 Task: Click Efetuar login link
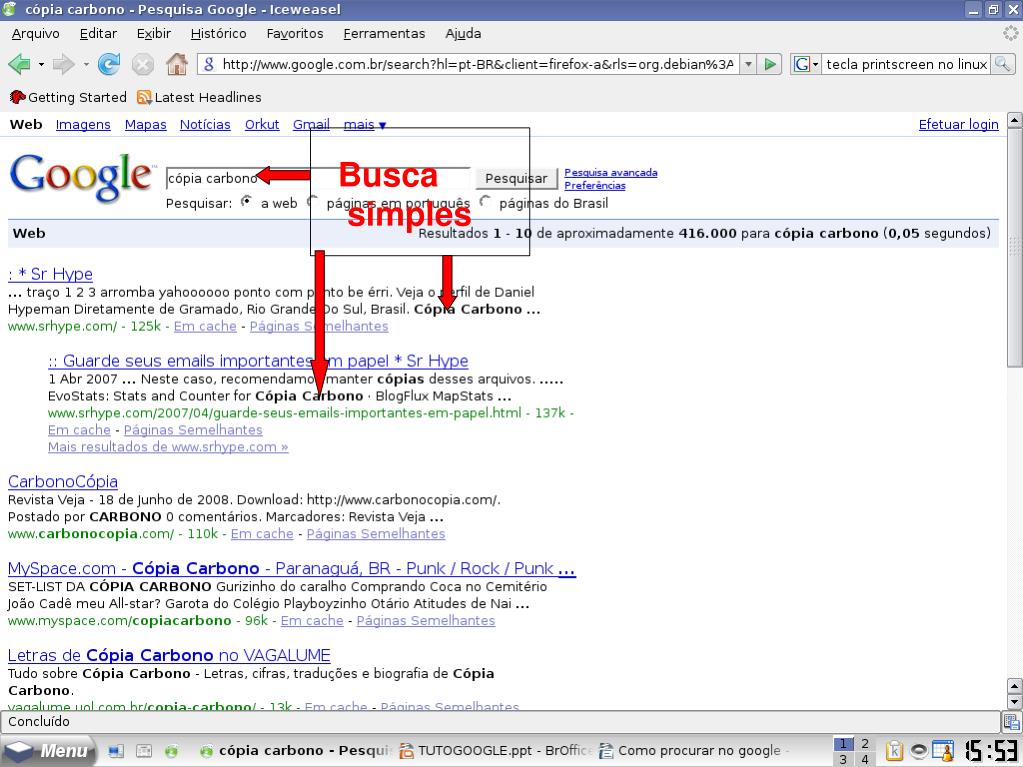(x=958, y=125)
